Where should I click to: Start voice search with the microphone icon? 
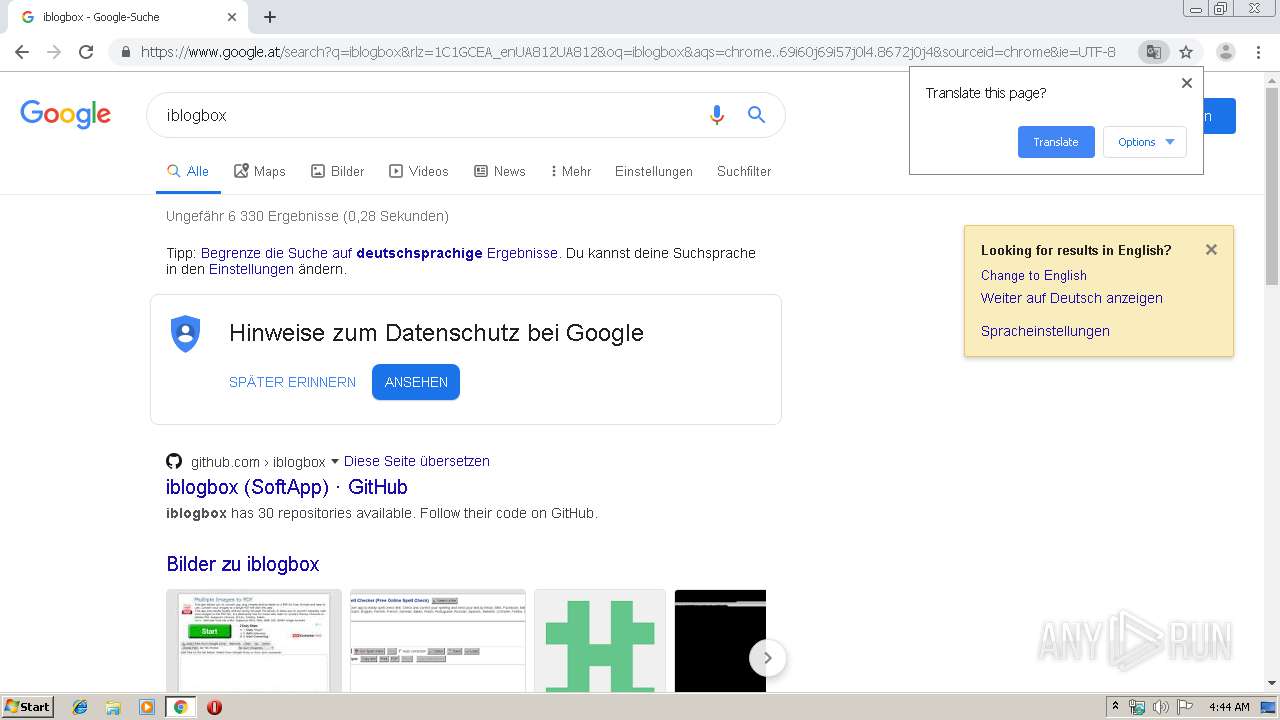716,115
